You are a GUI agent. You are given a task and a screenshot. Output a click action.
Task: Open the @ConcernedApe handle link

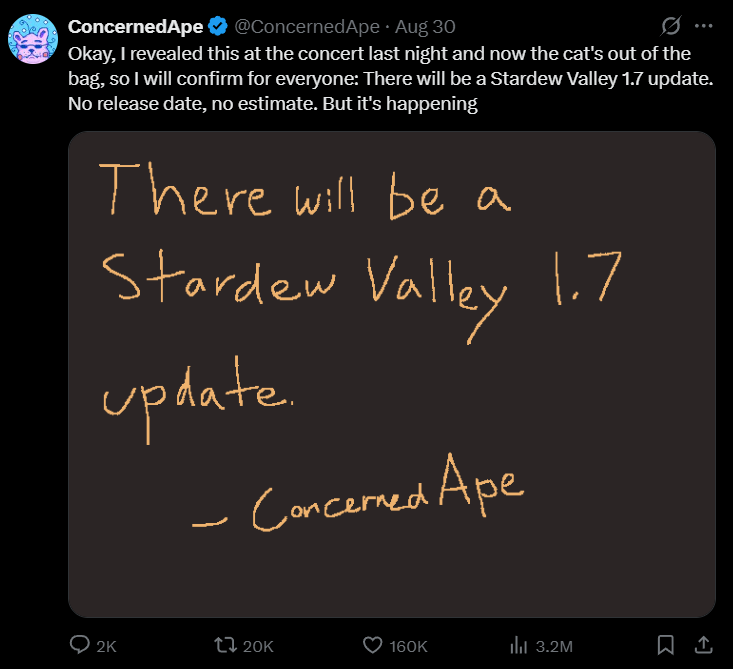(298, 24)
